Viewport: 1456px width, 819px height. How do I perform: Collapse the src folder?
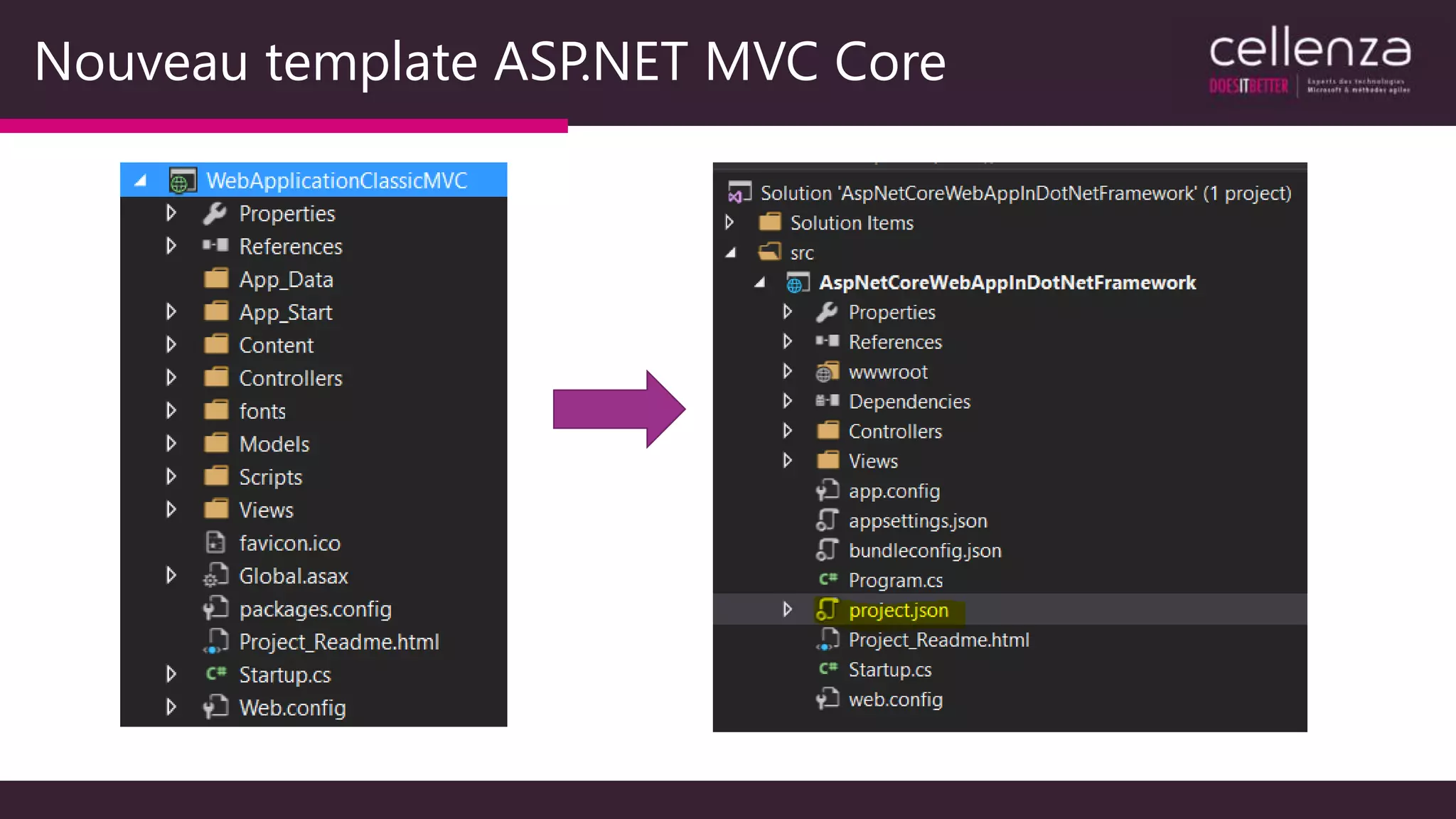(730, 252)
